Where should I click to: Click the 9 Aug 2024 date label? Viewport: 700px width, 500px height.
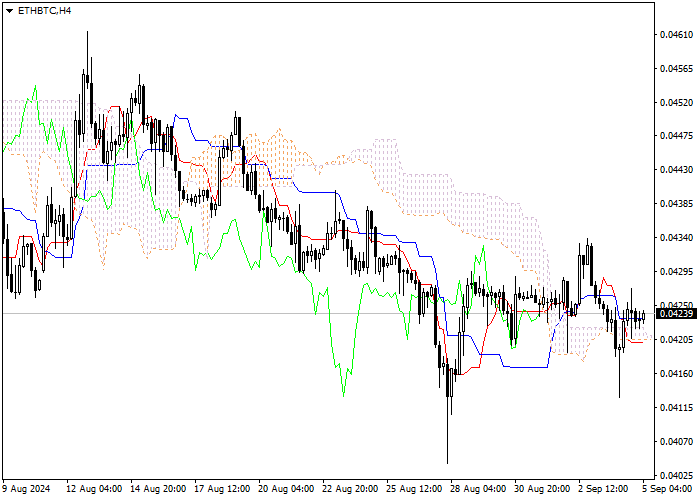(x=27, y=489)
